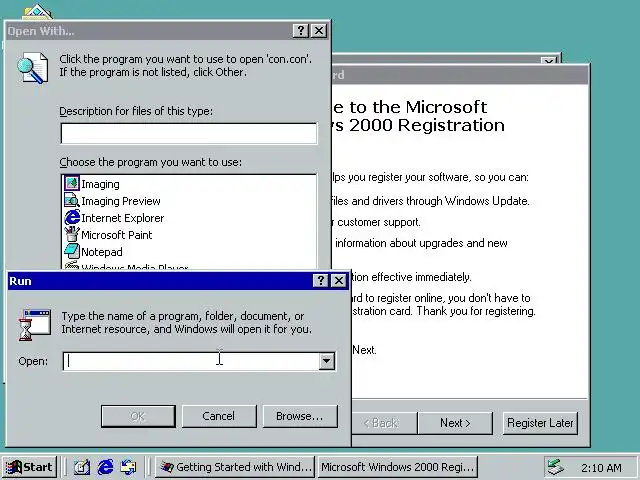Screen dimensions: 640x480
Task: Click the desktop icon above Open With window
Action: click(x=37, y=11)
